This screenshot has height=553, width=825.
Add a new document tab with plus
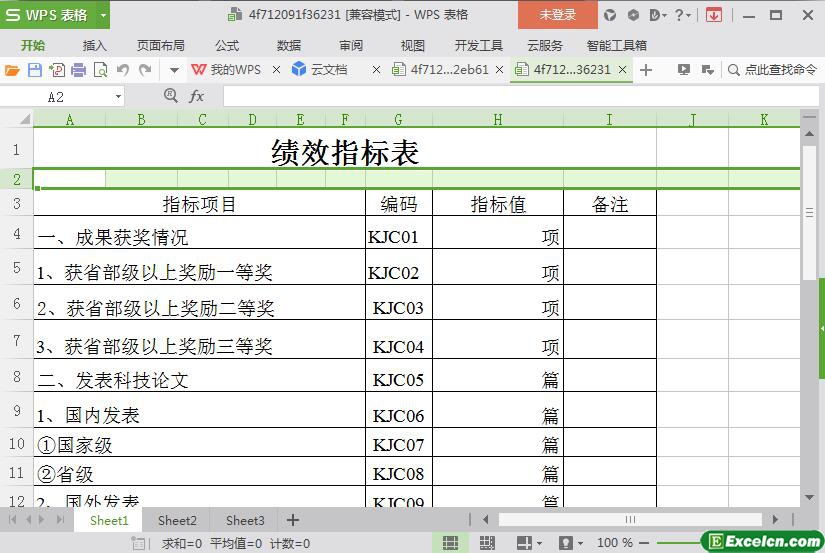646,69
